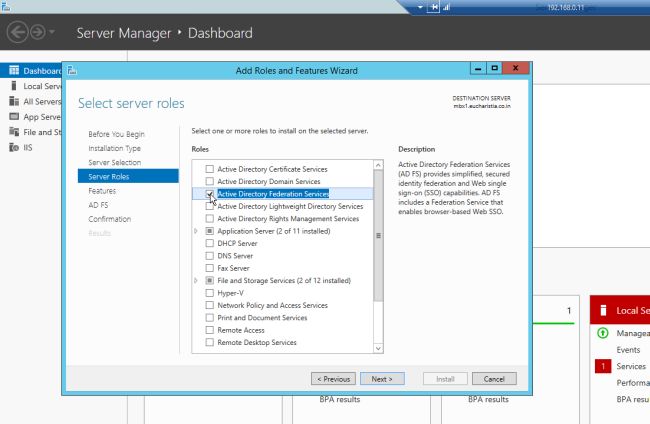Screen dimensions: 650x424
Task: Close the Add Roles wizard
Action: coord(515,69)
